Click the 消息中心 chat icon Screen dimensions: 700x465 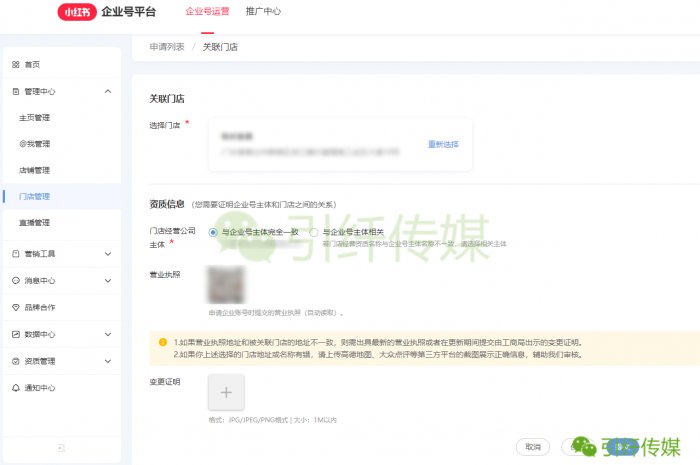[x=15, y=281]
